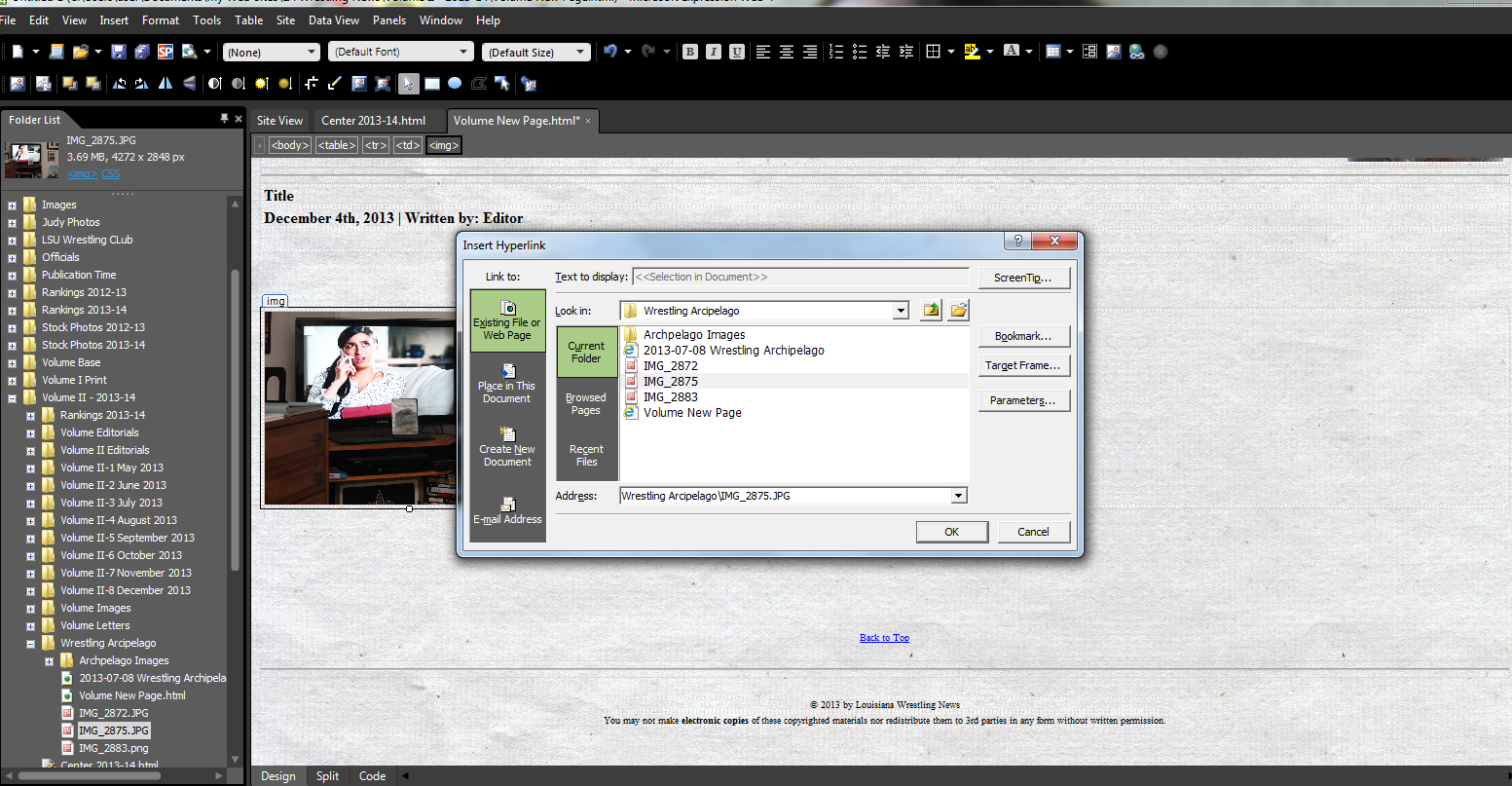Open the Look in folder dropdown
Screen dimensions: 1512x786
pyautogui.click(x=901, y=311)
